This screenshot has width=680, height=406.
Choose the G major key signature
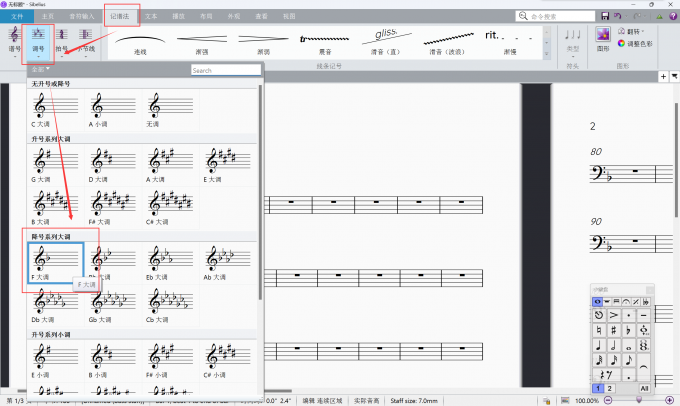click(x=55, y=165)
